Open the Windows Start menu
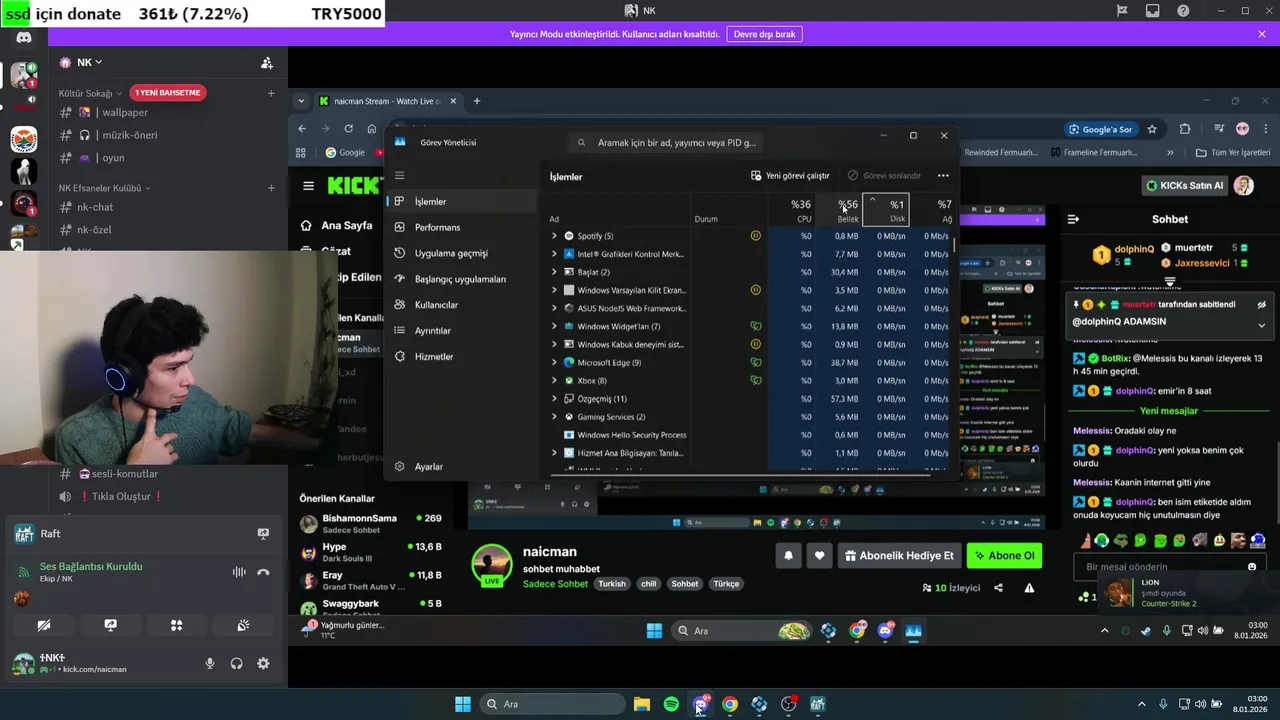 point(463,704)
